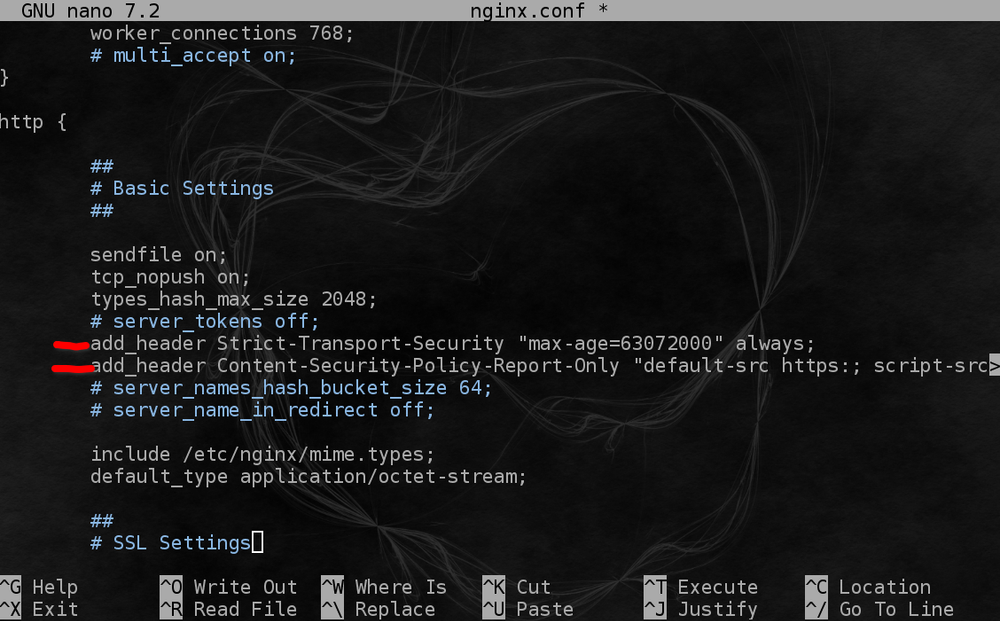Click the ^U Paste shortcut
The width and height of the screenshot is (1000, 621).
click(x=528, y=609)
